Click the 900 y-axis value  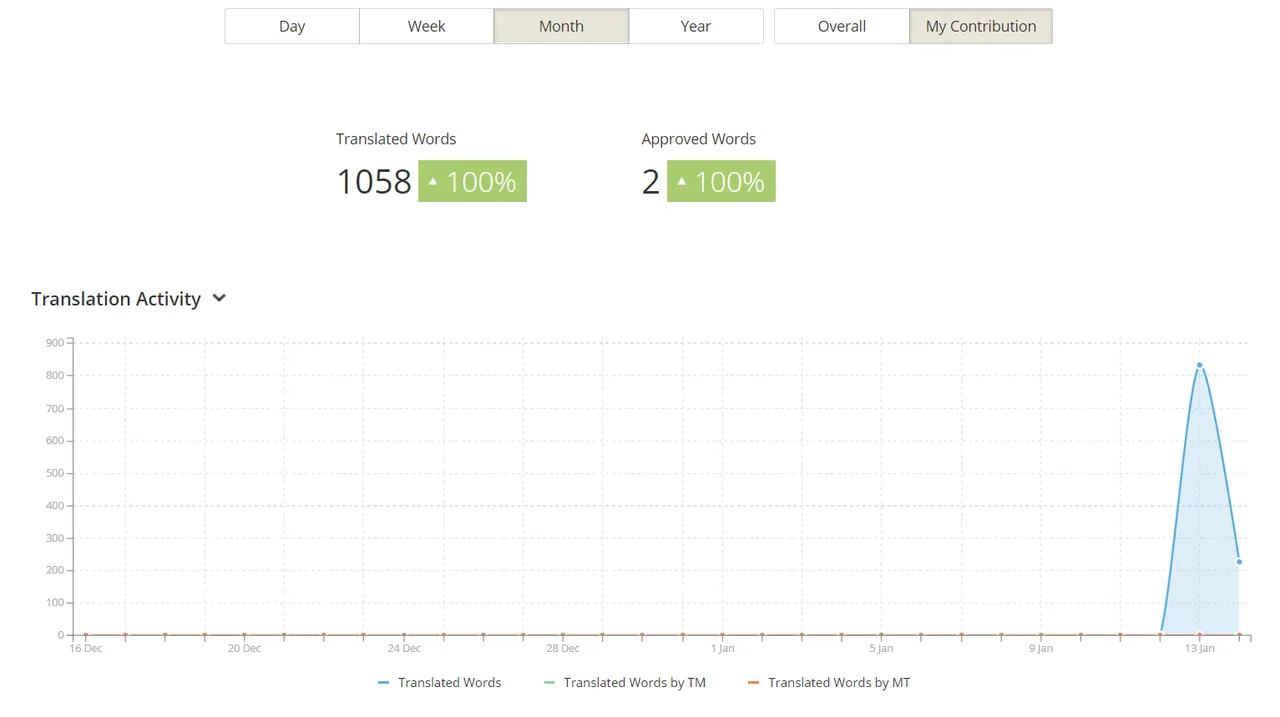click(x=54, y=343)
